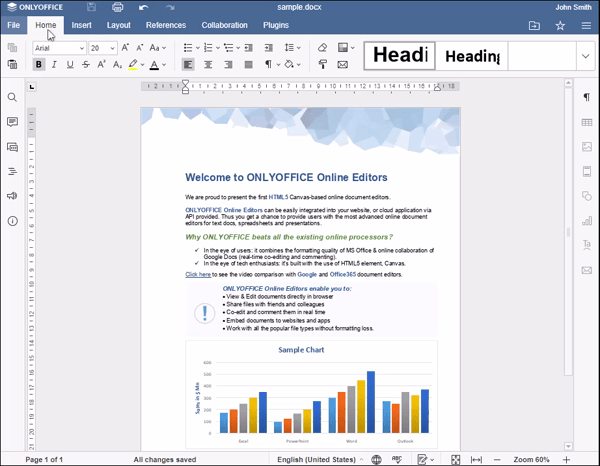Click the yellow highlight color button
The height and width of the screenshot is (466, 600).
tap(133, 65)
